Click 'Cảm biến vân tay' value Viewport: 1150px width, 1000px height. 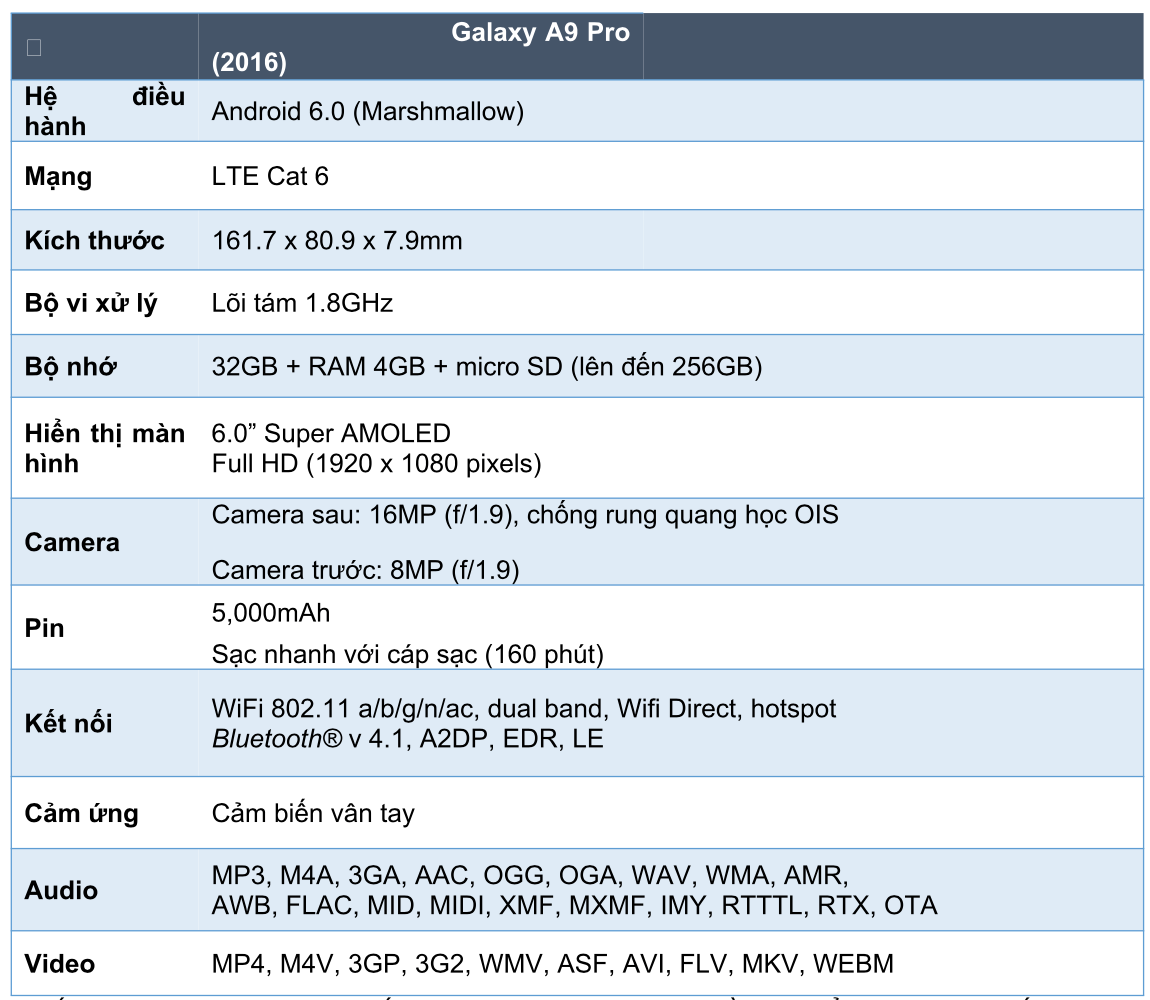[x=313, y=814]
